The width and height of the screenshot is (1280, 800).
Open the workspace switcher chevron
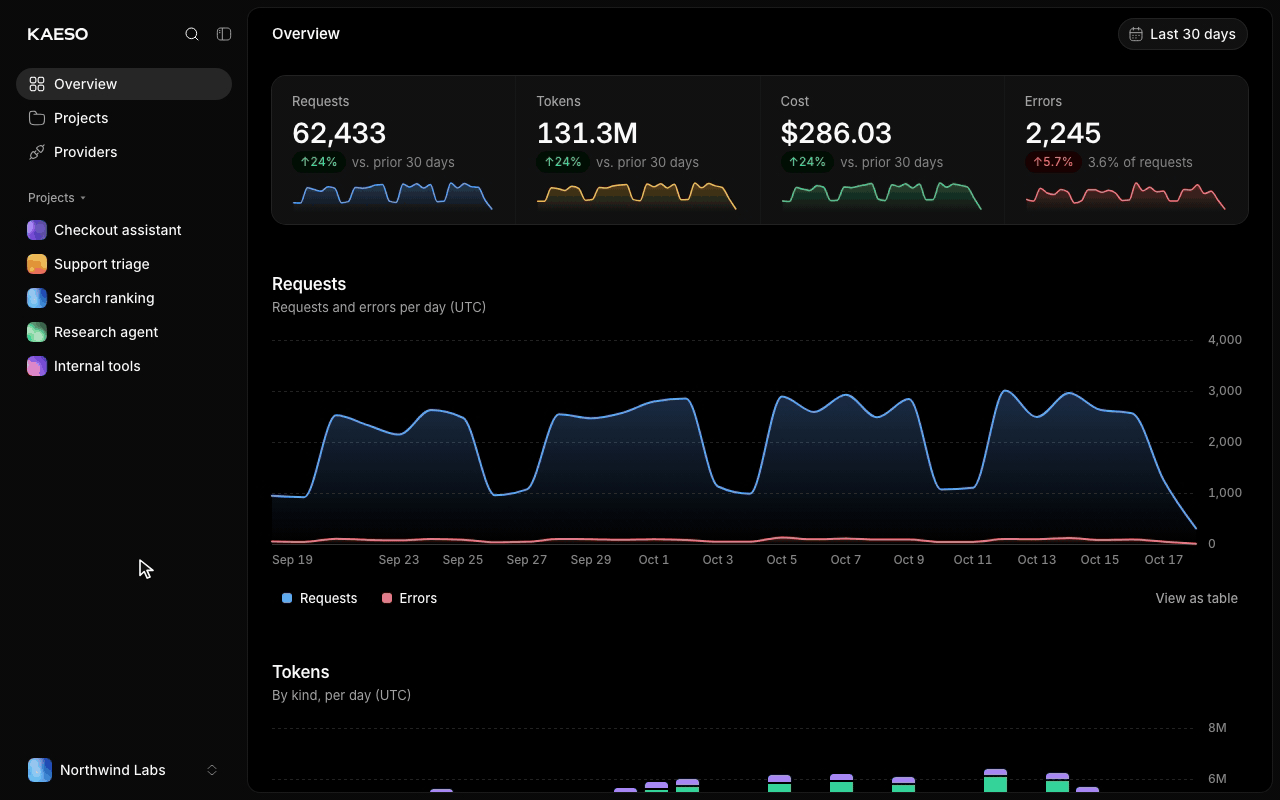[x=212, y=770]
